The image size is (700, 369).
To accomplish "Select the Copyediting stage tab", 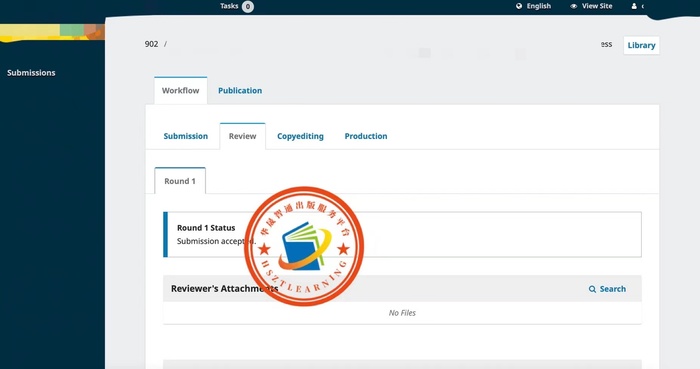I will pyautogui.click(x=300, y=136).
